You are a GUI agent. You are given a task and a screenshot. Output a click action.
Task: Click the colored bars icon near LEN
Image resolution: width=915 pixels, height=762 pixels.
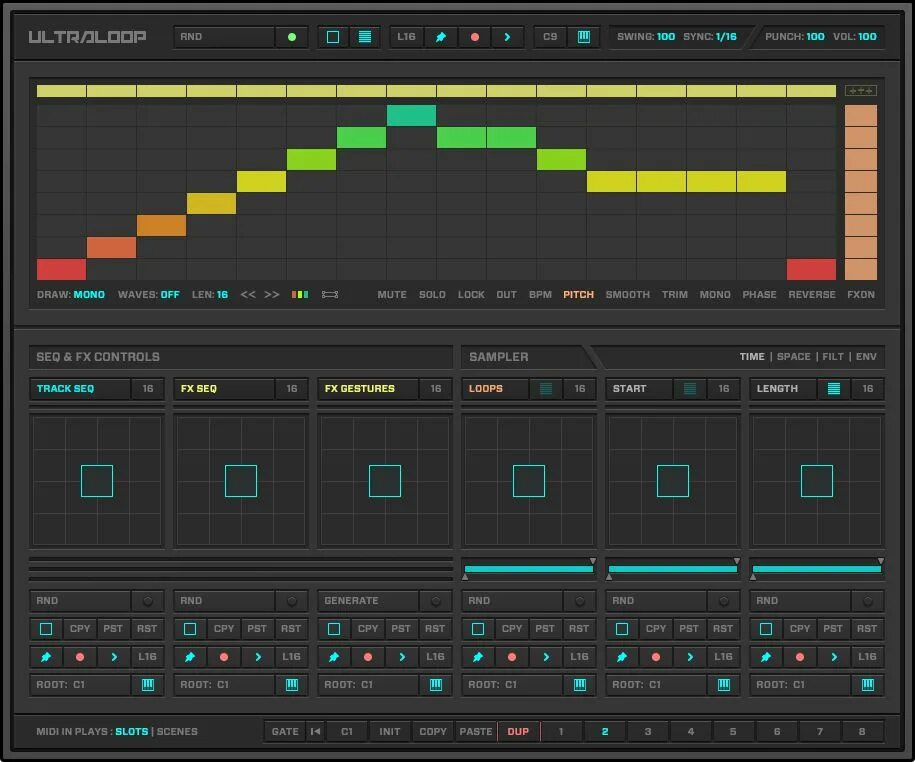click(300, 295)
